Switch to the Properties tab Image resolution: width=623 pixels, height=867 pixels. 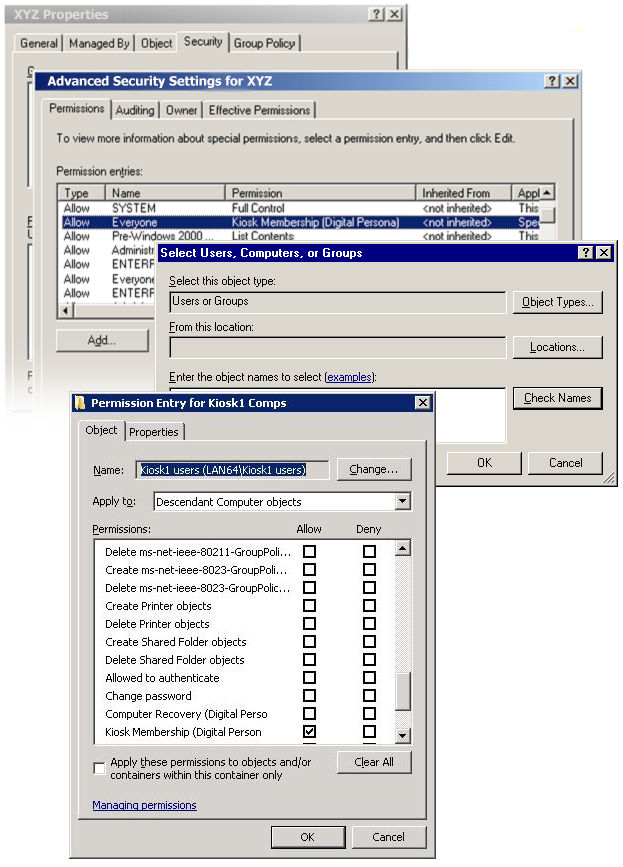coord(154,432)
